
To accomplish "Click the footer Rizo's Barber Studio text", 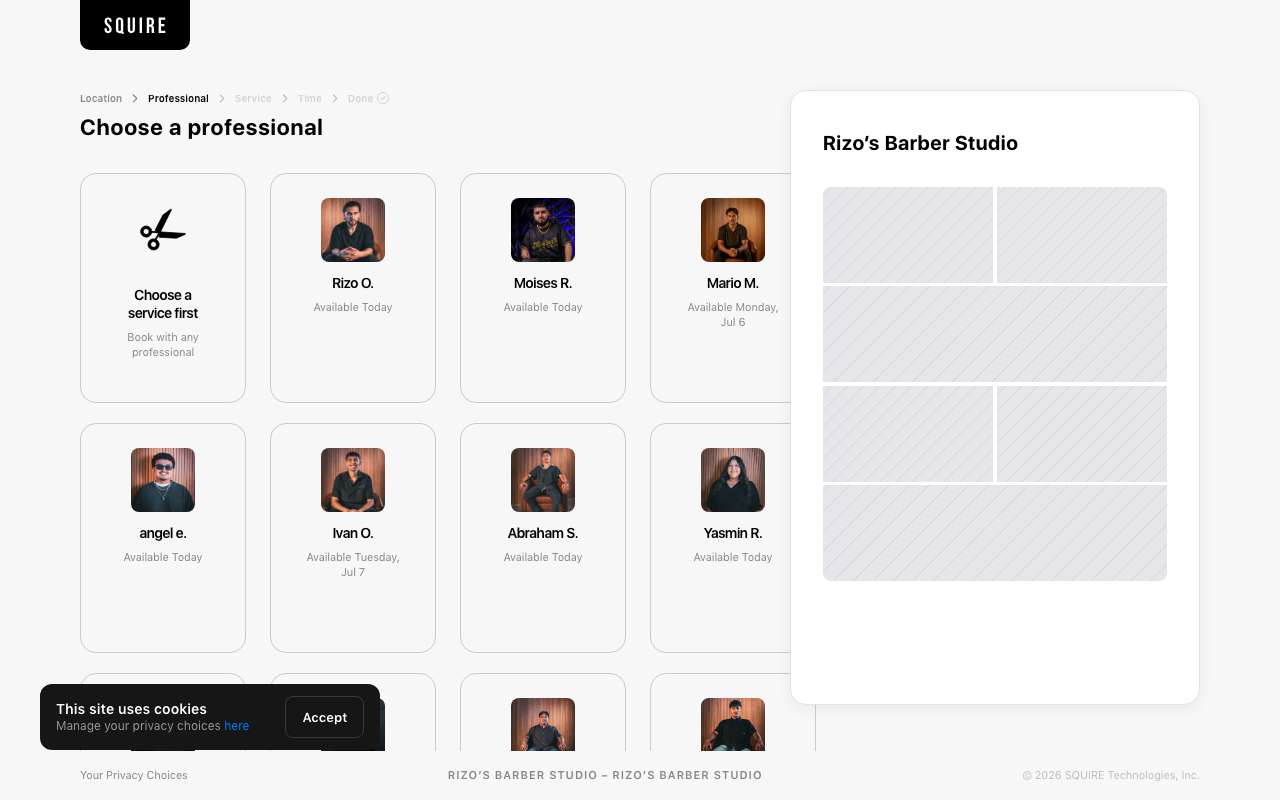I will click(605, 775).
